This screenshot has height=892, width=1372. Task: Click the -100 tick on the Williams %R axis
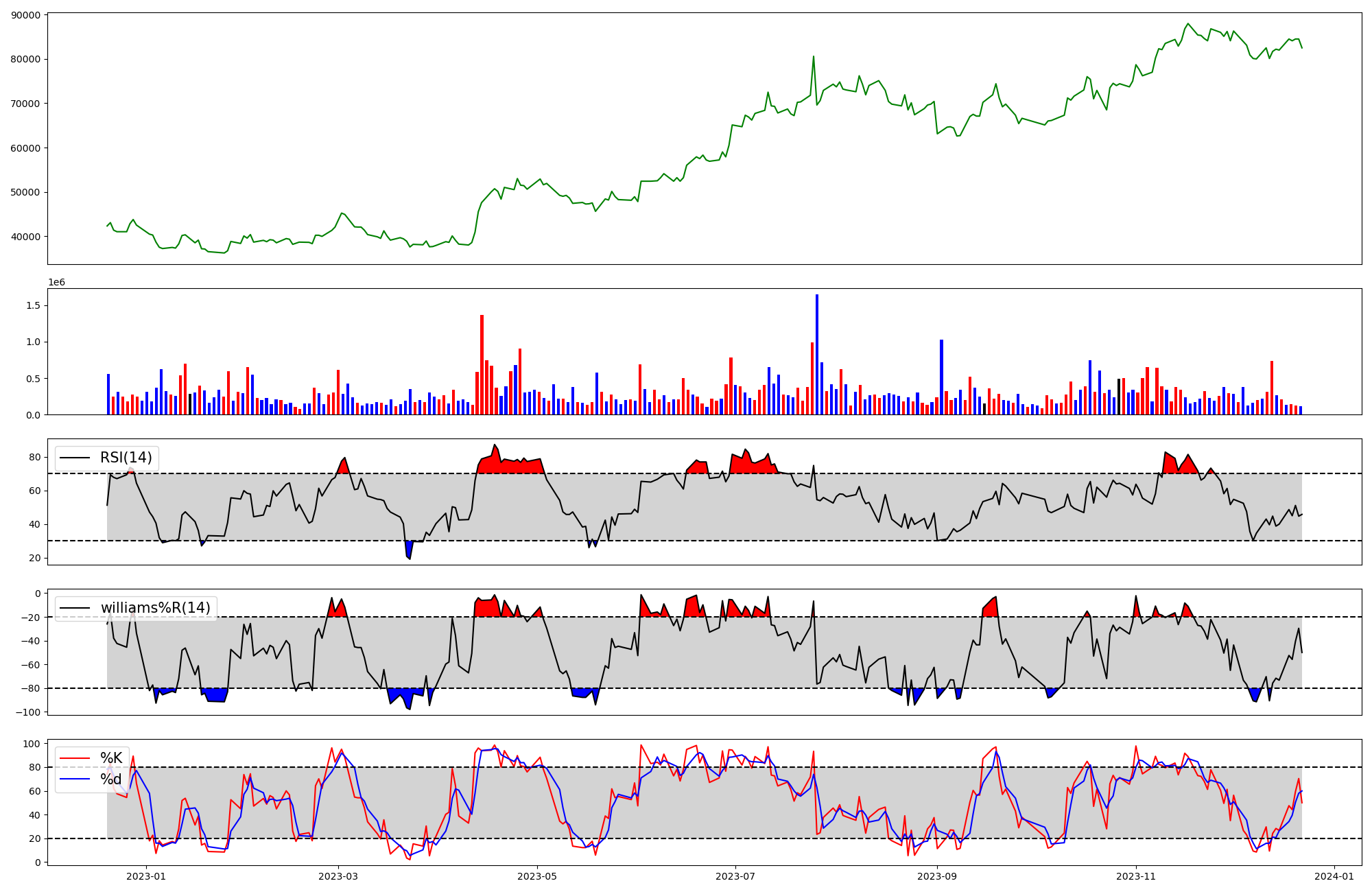(29, 712)
